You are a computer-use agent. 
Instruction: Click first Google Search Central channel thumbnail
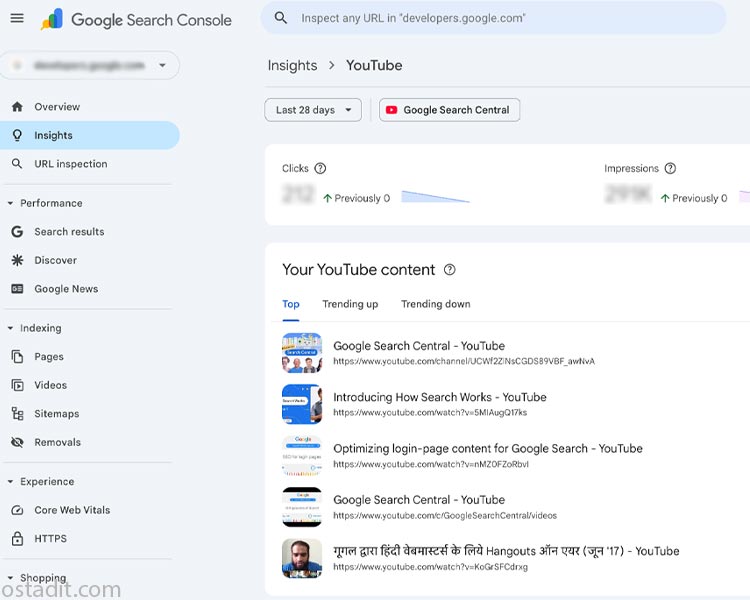[x=302, y=353]
